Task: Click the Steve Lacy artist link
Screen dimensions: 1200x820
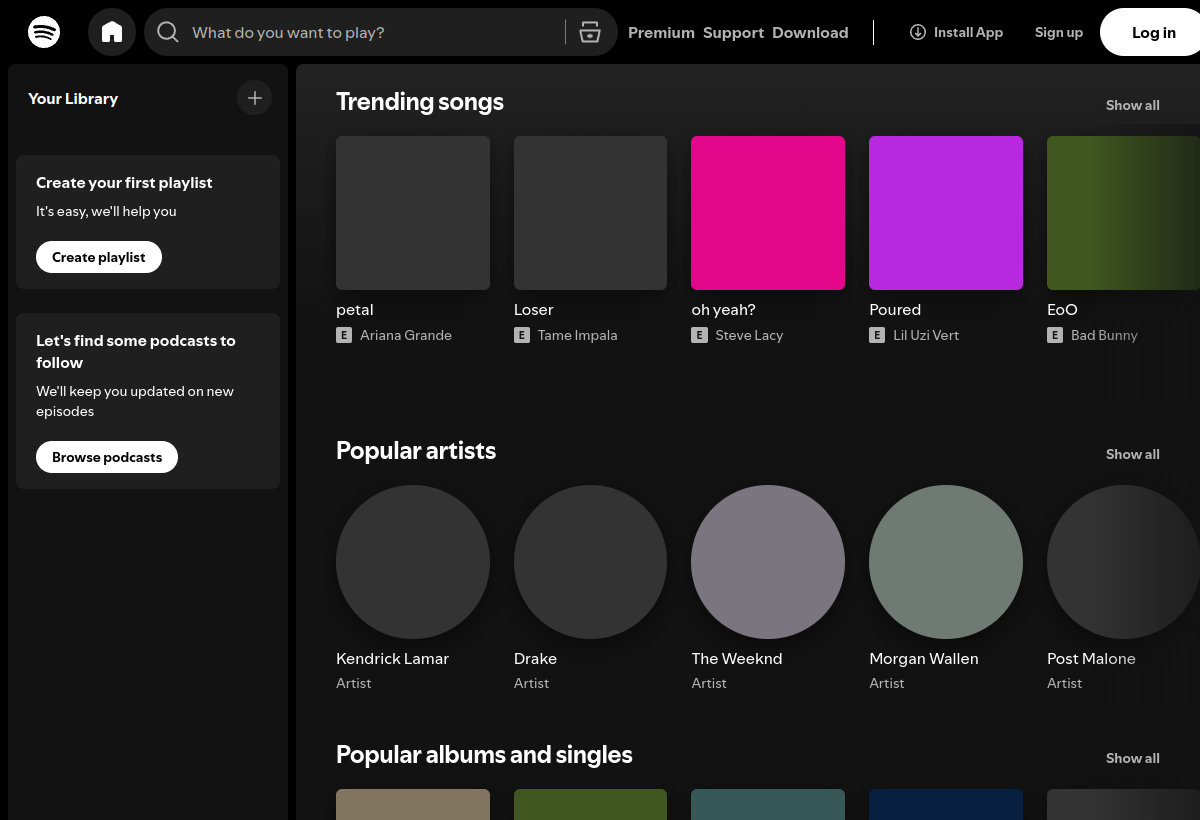Action: 749,335
